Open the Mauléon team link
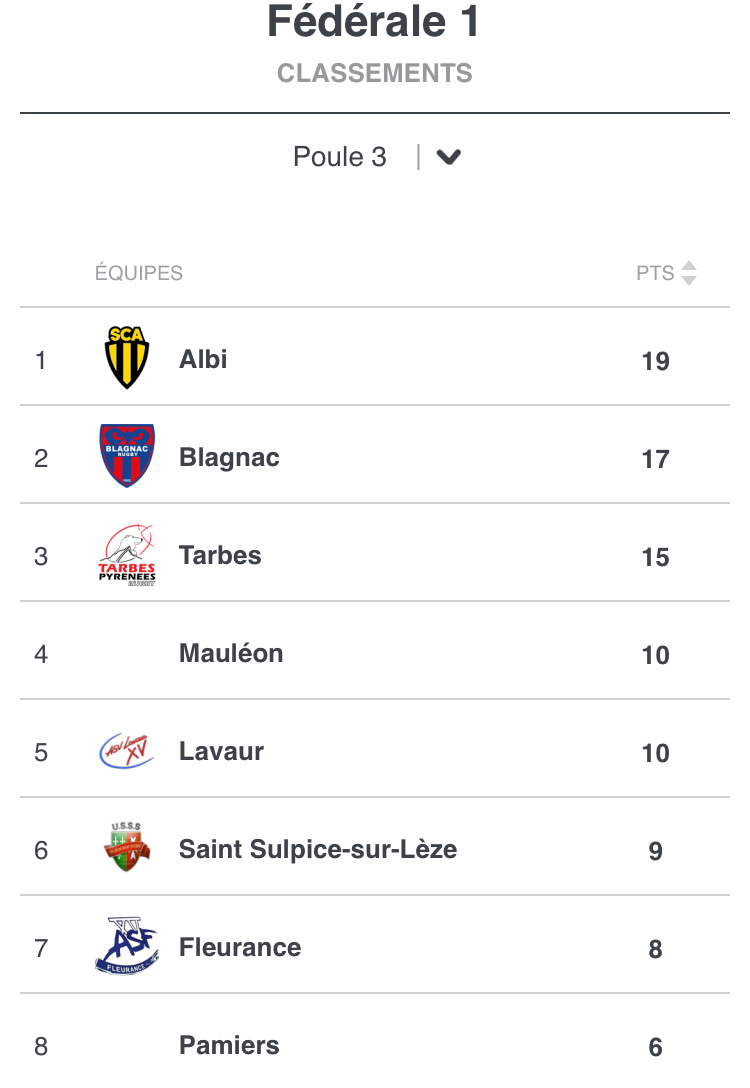 click(231, 653)
